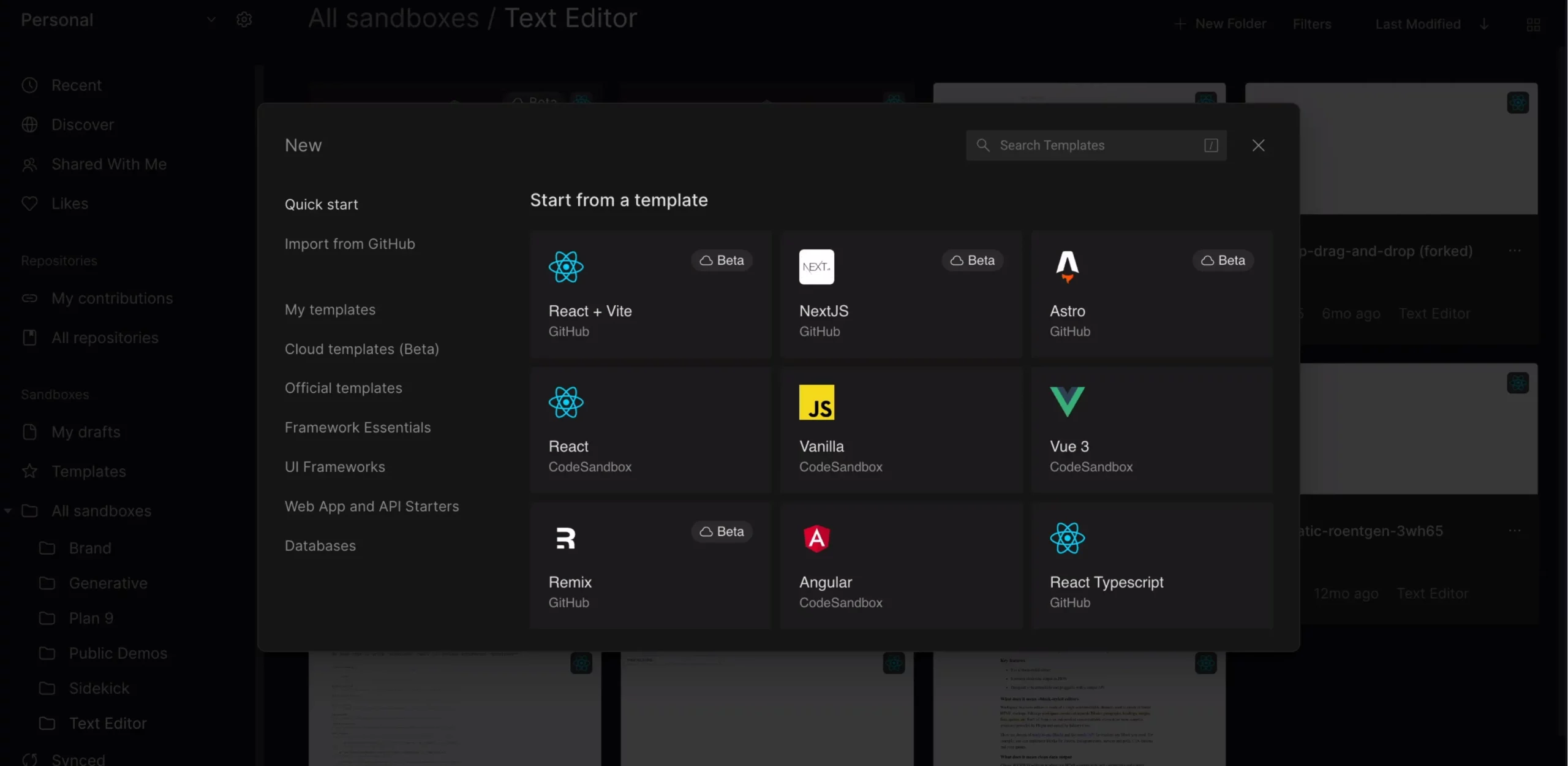Click the Discover globe icon
Image resolution: width=1568 pixels, height=766 pixels.
tap(29, 124)
